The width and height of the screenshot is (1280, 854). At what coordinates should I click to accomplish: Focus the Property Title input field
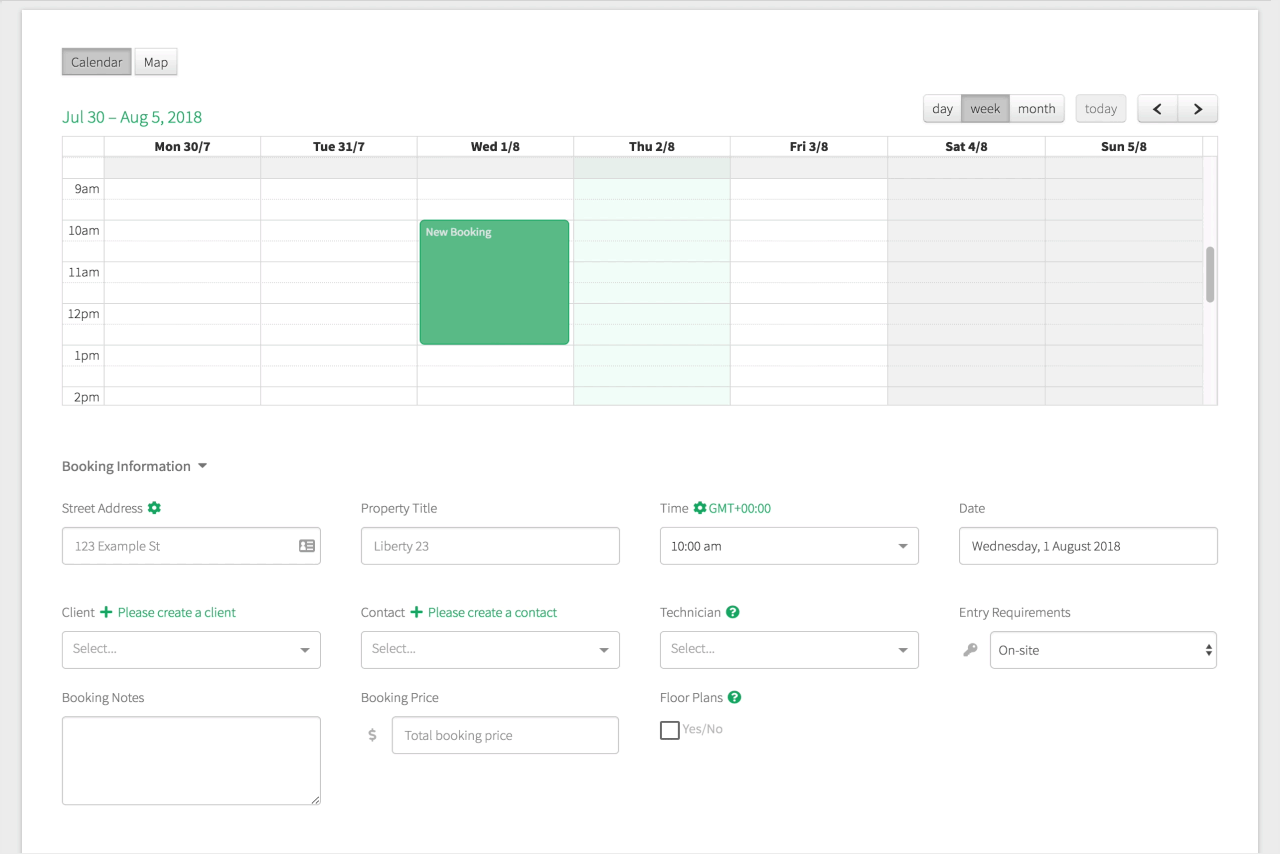tap(490, 546)
